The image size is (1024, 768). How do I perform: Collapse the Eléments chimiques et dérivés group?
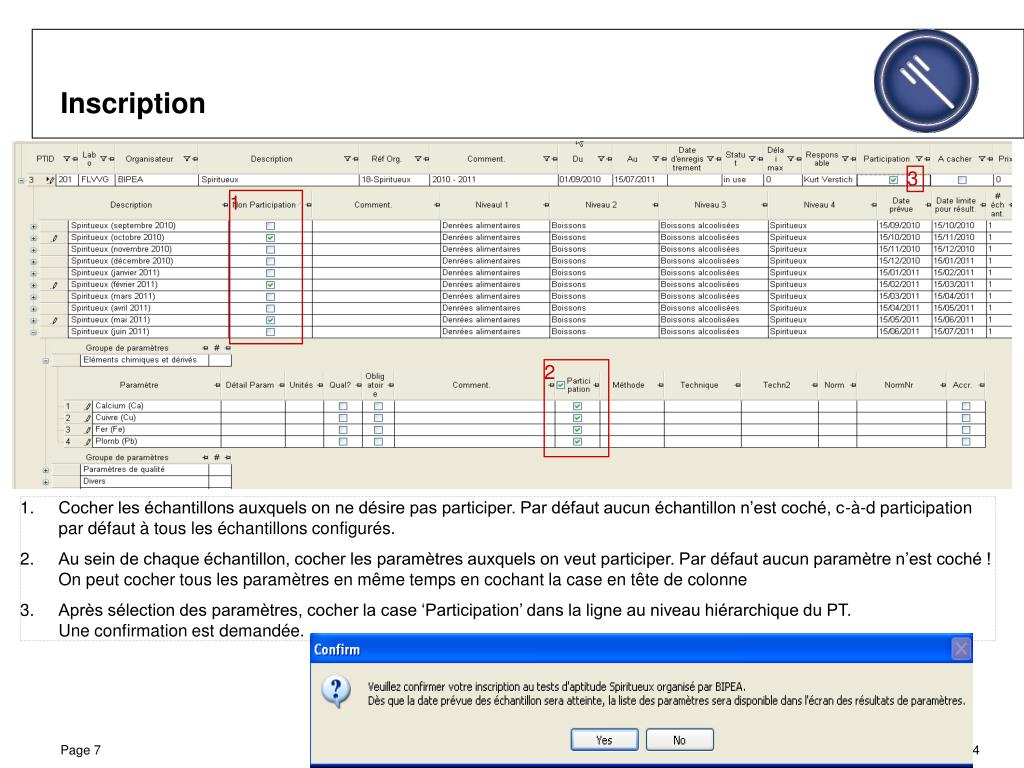(x=46, y=360)
